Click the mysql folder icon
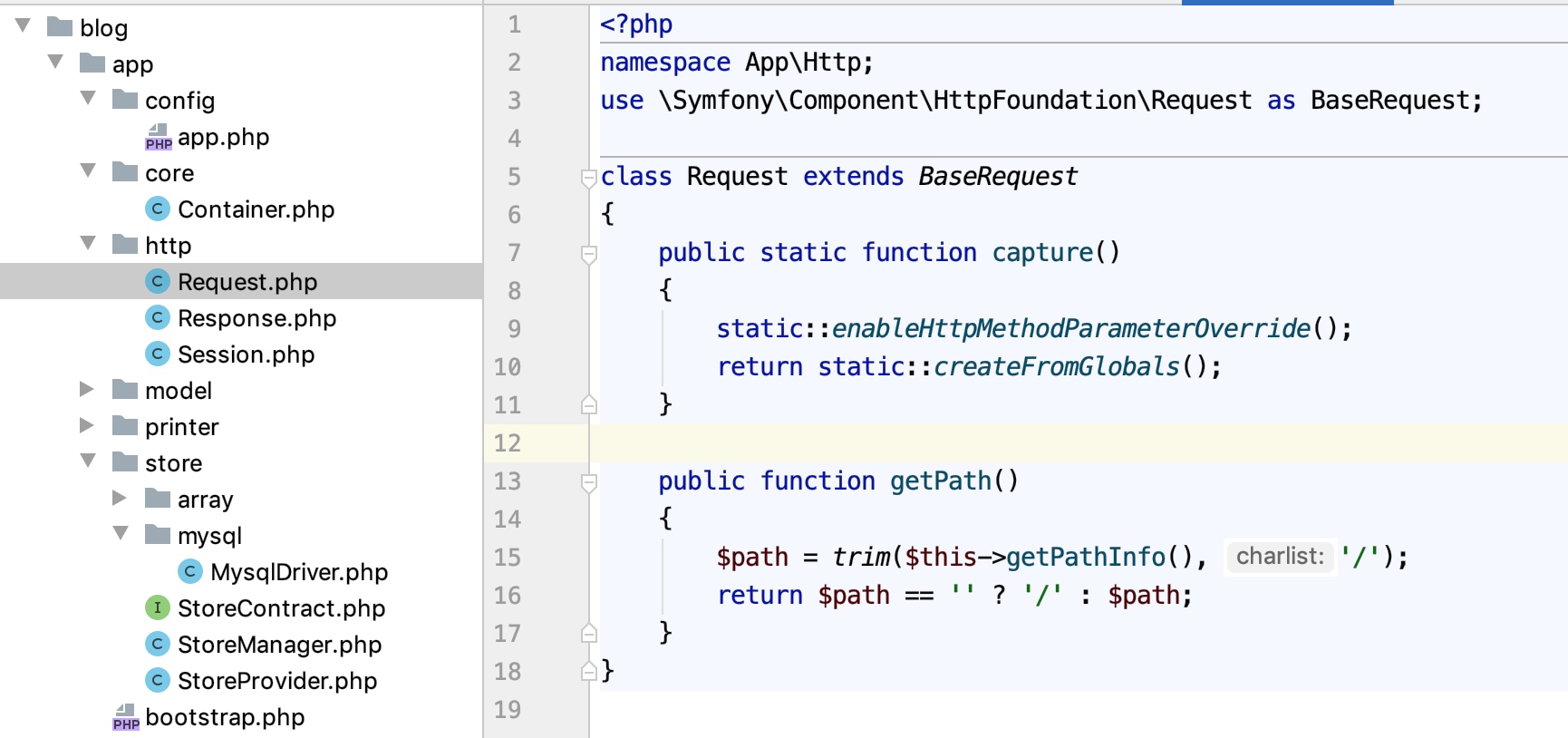Viewport: 1568px width, 738px height. point(158,534)
